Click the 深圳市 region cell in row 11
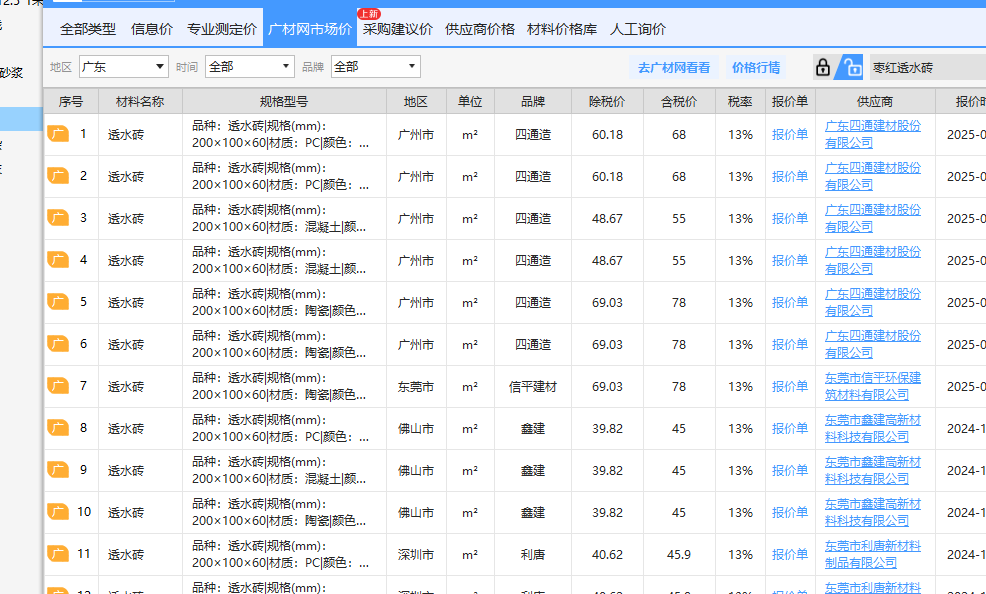 coord(416,554)
